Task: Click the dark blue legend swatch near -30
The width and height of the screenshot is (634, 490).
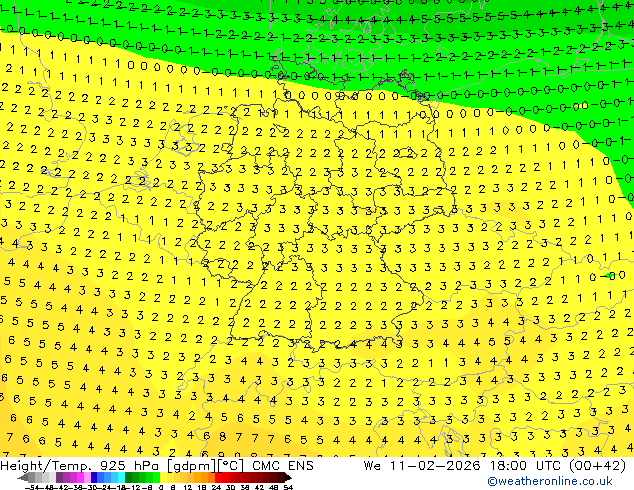Action: pos(94,477)
